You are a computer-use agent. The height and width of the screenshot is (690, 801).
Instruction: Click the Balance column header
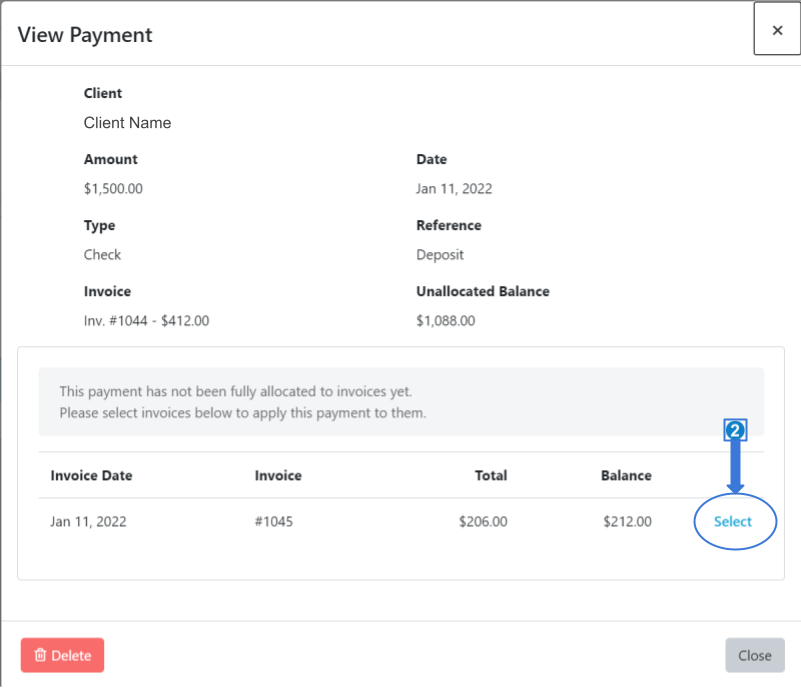[x=626, y=475]
